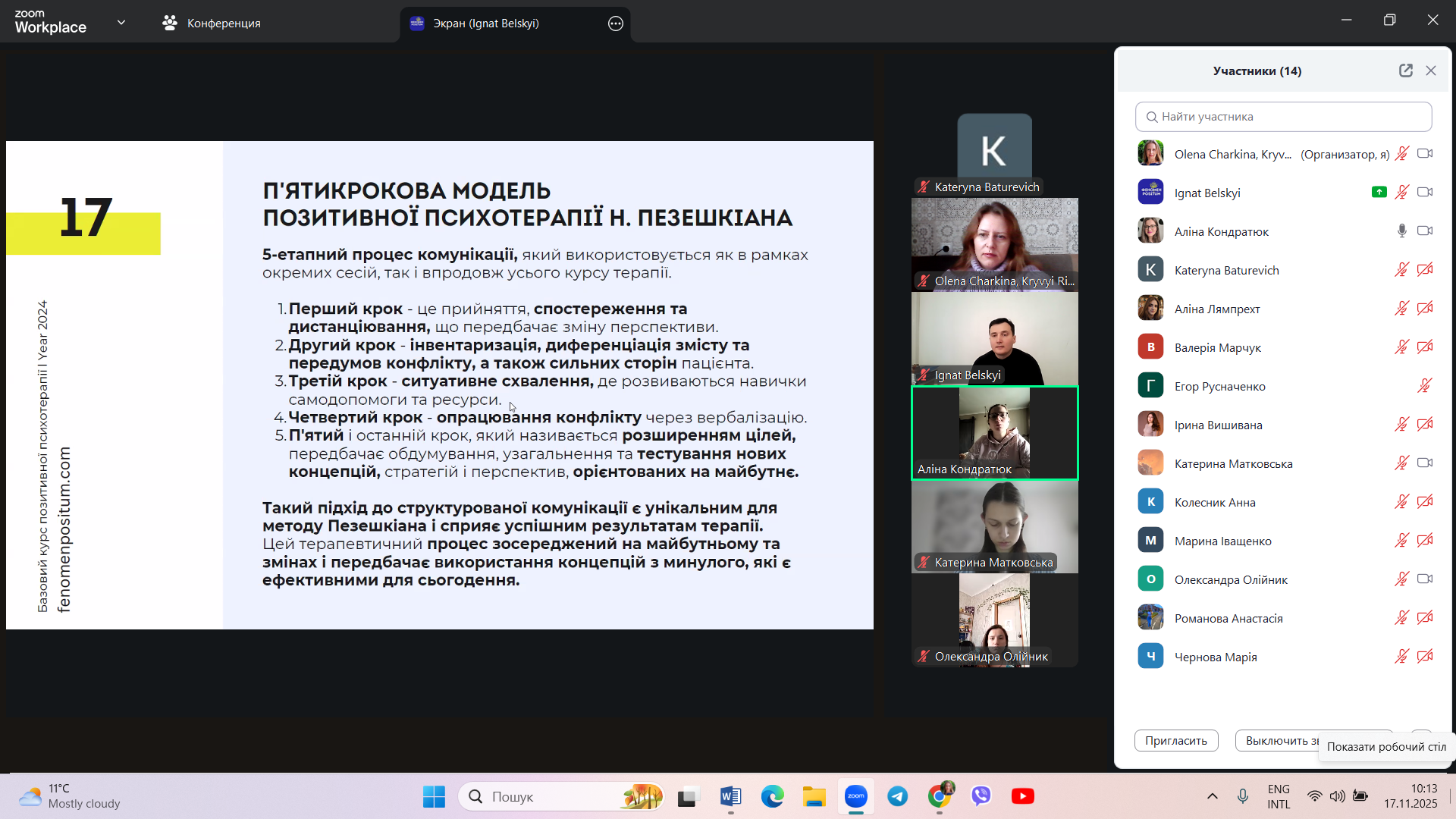The width and height of the screenshot is (1456, 819).
Task: Click the Пригласить button
Action: click(1175, 740)
